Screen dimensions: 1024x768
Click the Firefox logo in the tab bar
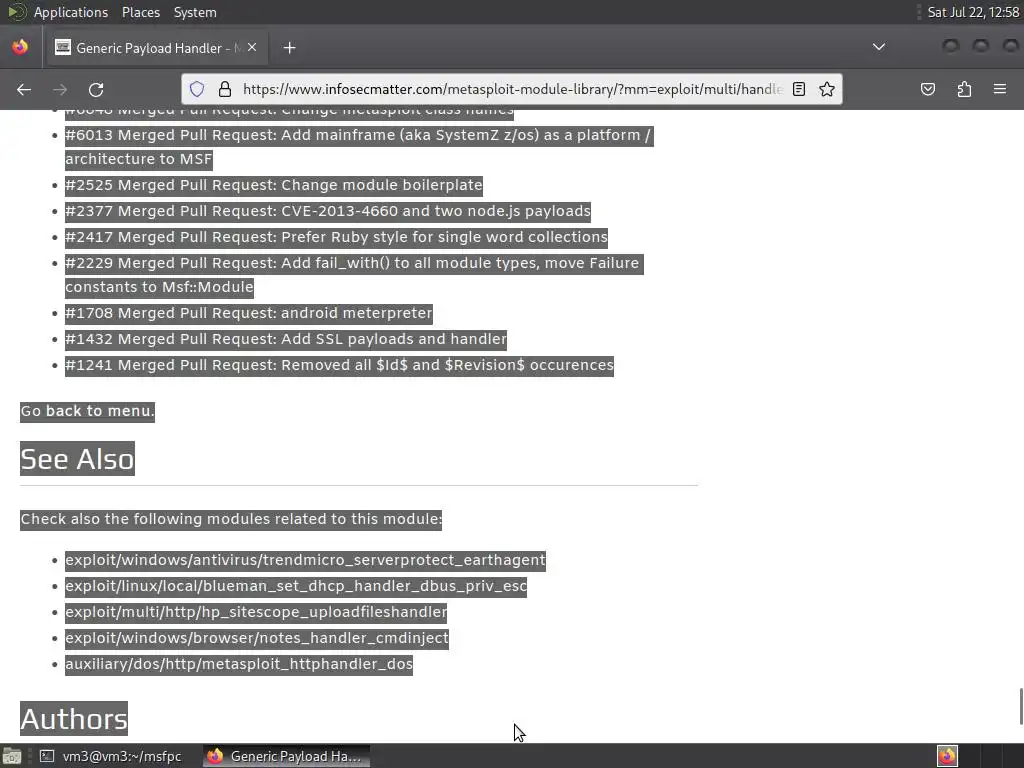coord(20,47)
